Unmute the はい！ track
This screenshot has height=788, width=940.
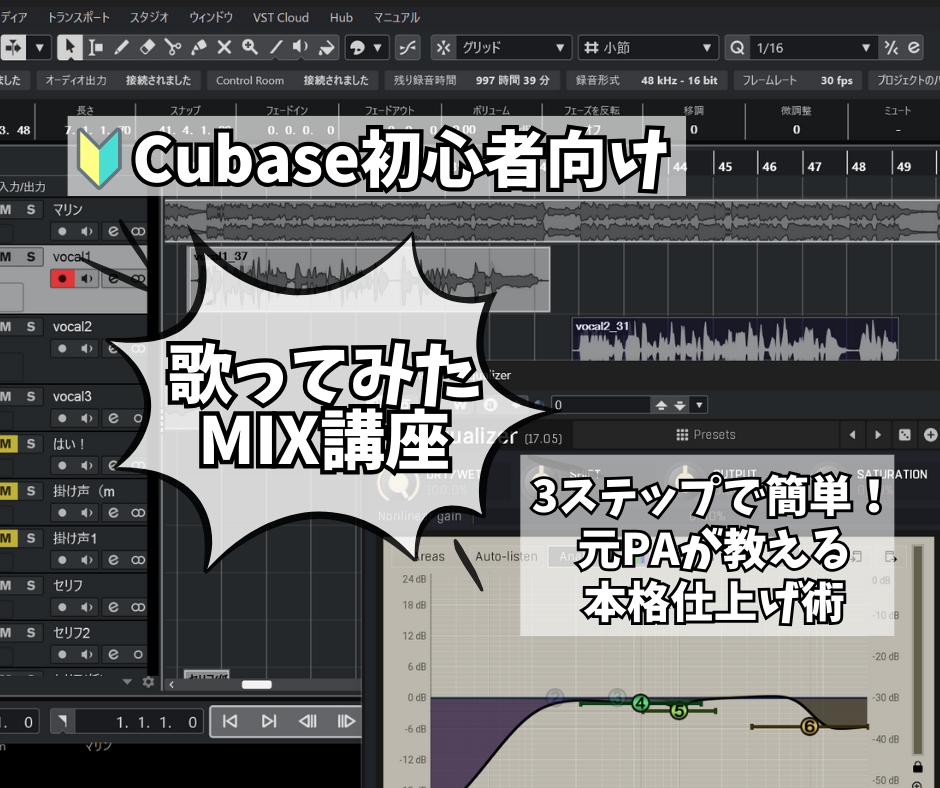[6, 444]
